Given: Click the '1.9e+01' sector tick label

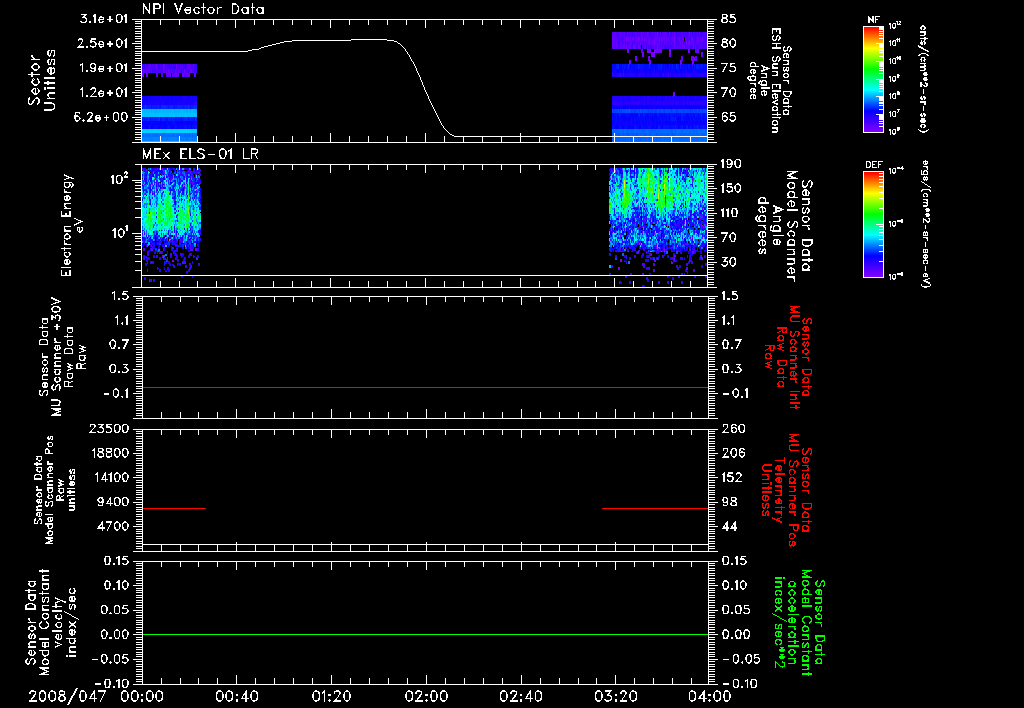Looking at the screenshot, I should pos(104,68).
